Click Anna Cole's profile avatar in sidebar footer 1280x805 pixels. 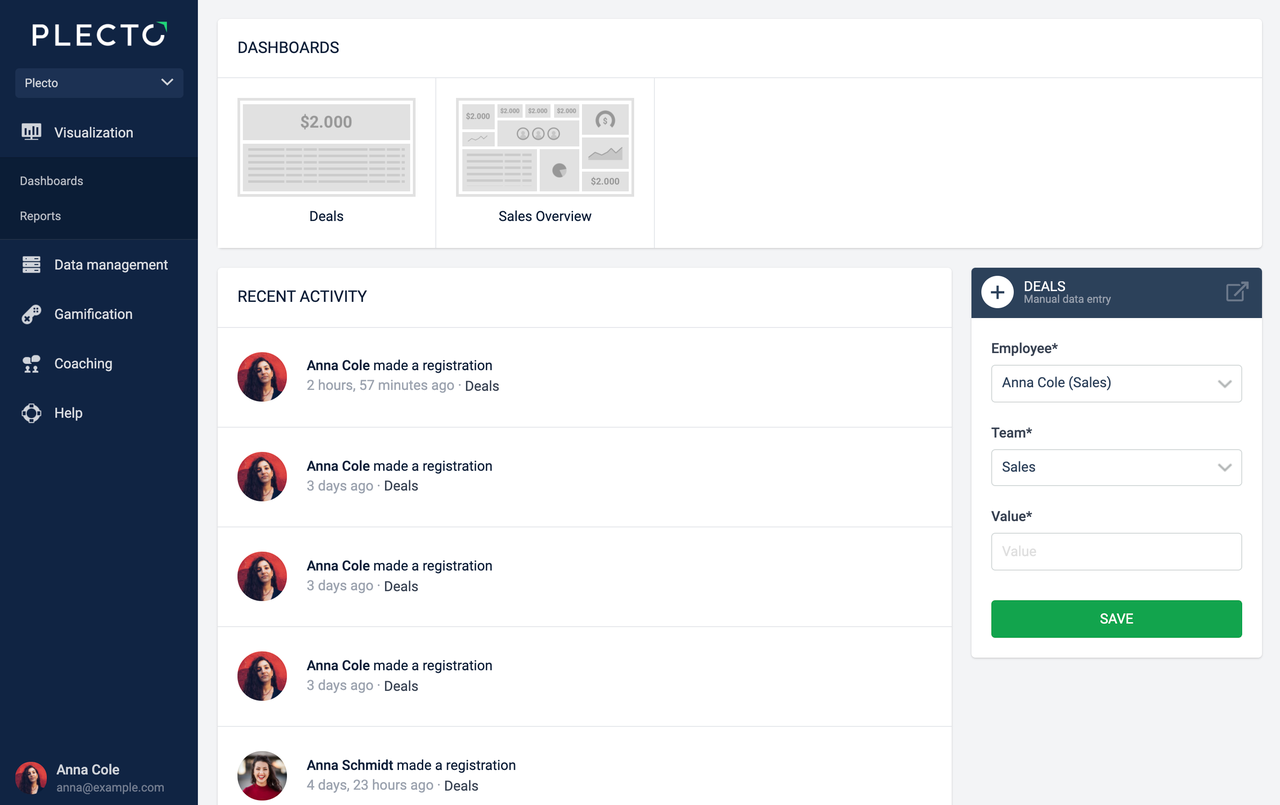(31, 778)
